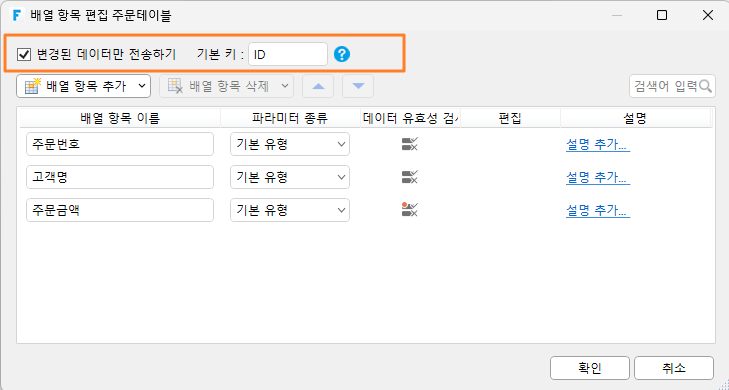This screenshot has width=729, height=390.
Task: Open data validation icon for 주문금액 row
Action: tap(410, 210)
